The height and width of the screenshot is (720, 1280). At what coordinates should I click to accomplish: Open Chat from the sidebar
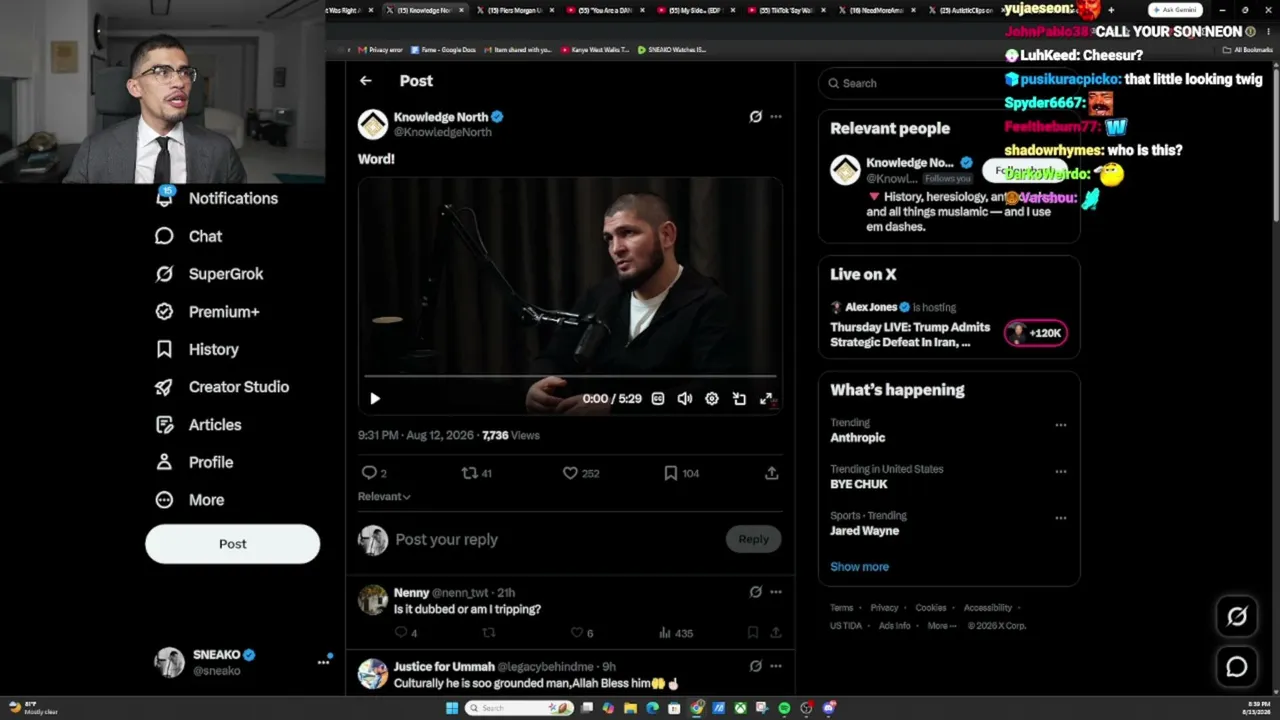189,236
